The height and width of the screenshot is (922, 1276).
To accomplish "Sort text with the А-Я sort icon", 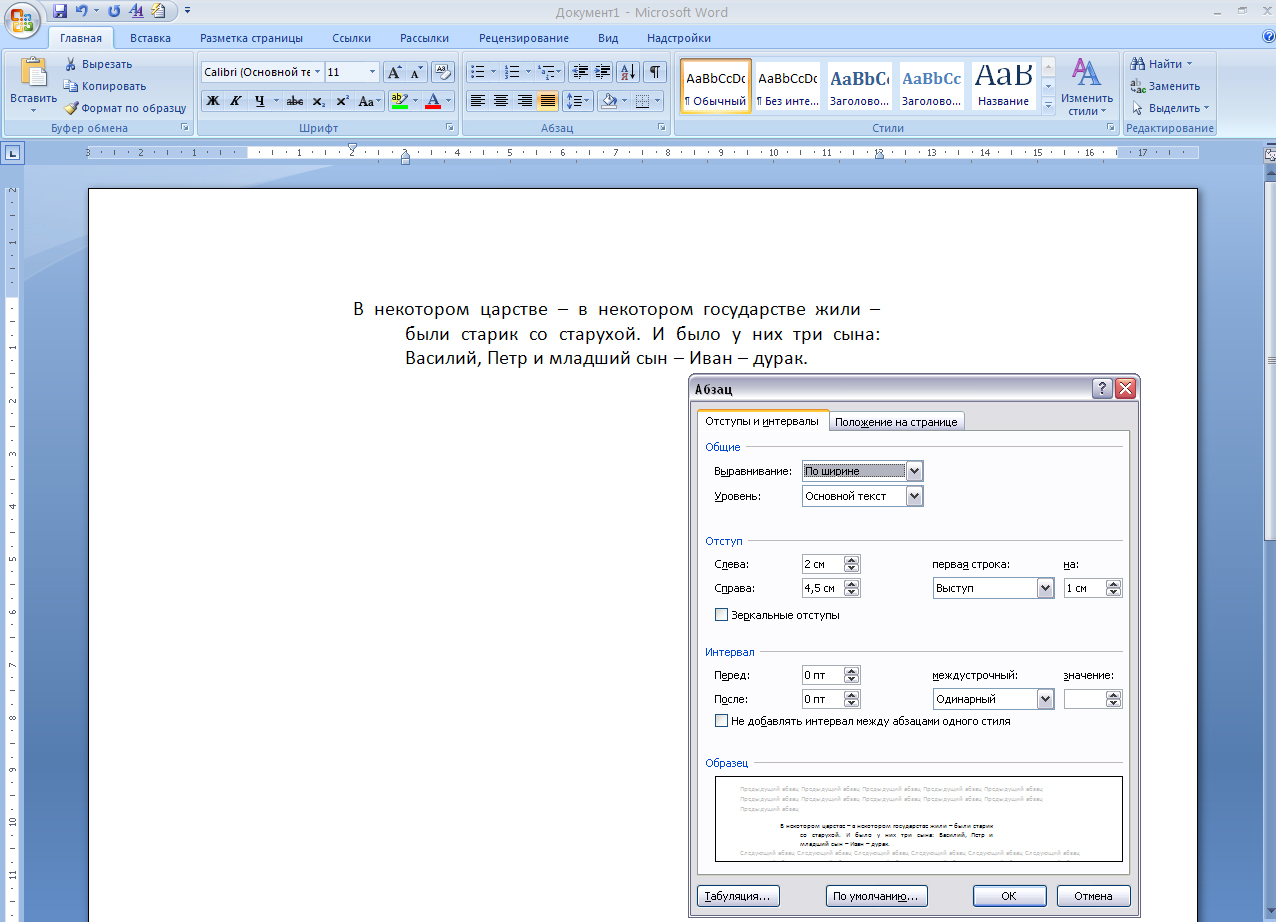I will tap(628, 72).
